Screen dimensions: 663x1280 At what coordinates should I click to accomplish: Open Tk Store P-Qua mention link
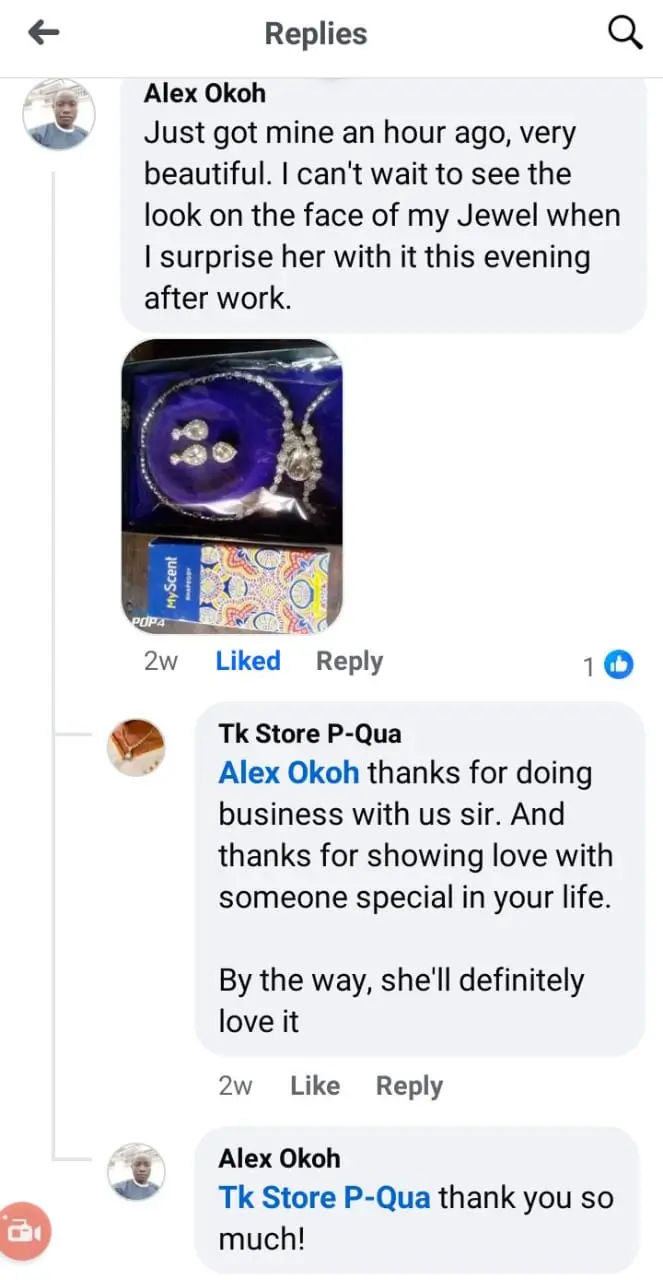click(324, 1198)
